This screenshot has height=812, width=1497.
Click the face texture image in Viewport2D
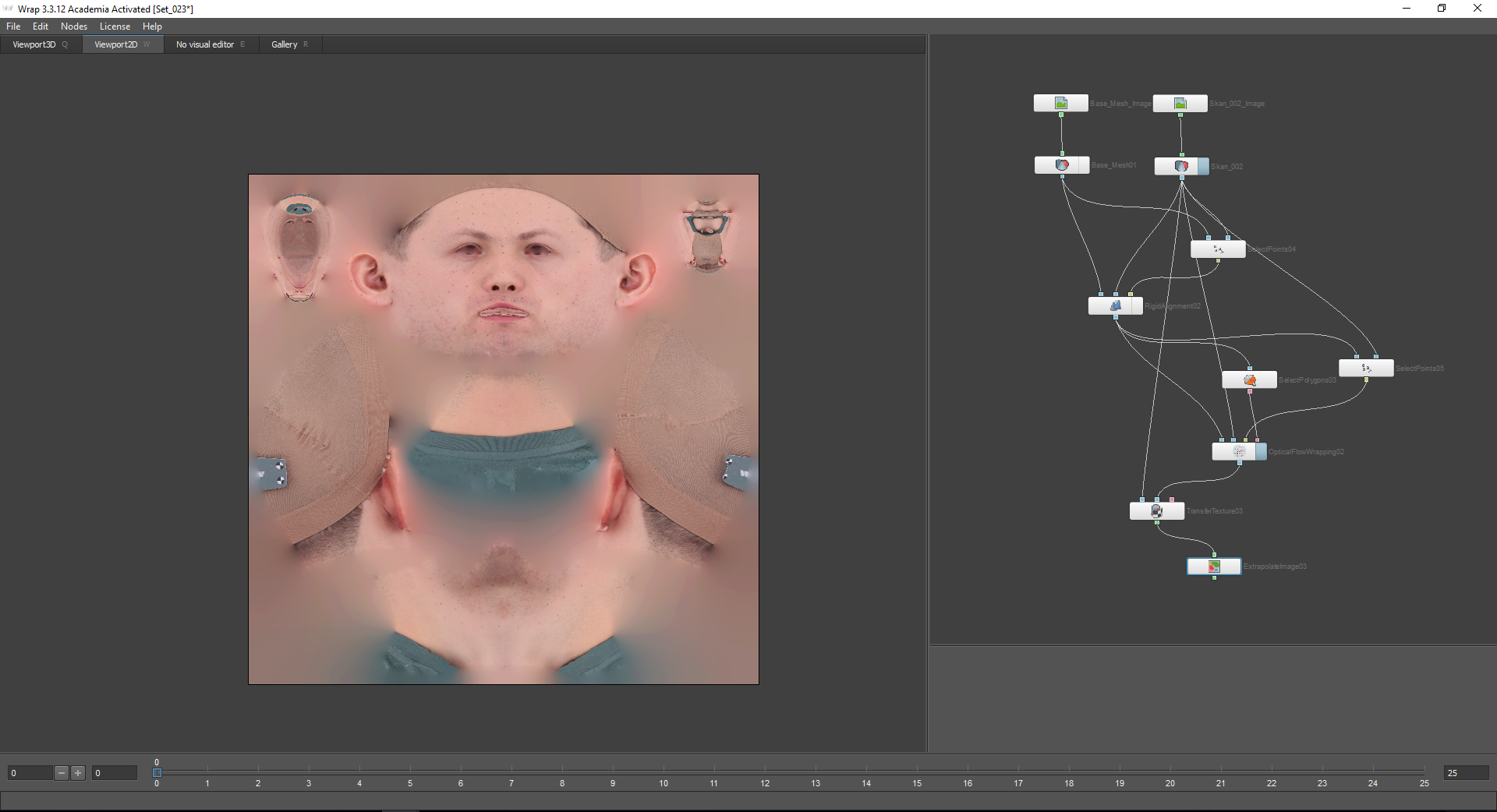[504, 429]
